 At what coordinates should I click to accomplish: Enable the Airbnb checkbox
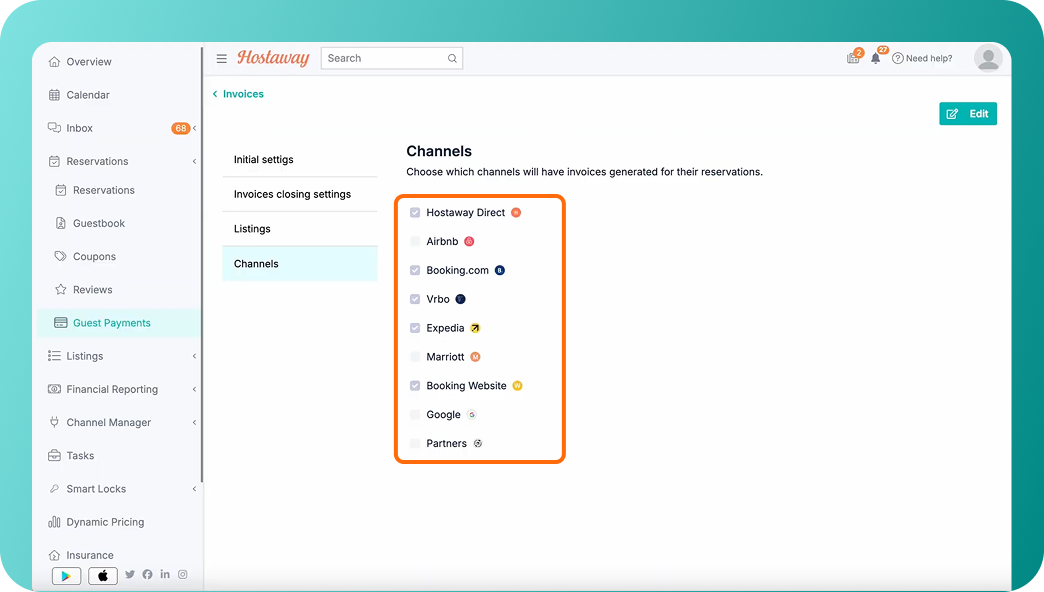pyautogui.click(x=415, y=241)
